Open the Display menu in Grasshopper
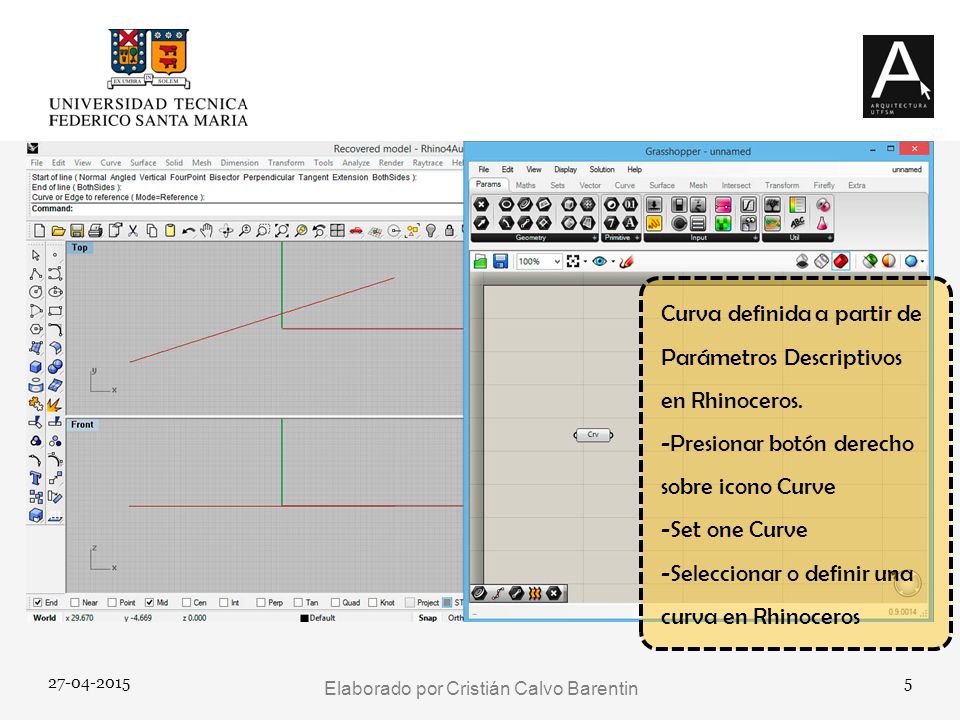Image resolution: width=960 pixels, height=720 pixels. click(x=566, y=170)
